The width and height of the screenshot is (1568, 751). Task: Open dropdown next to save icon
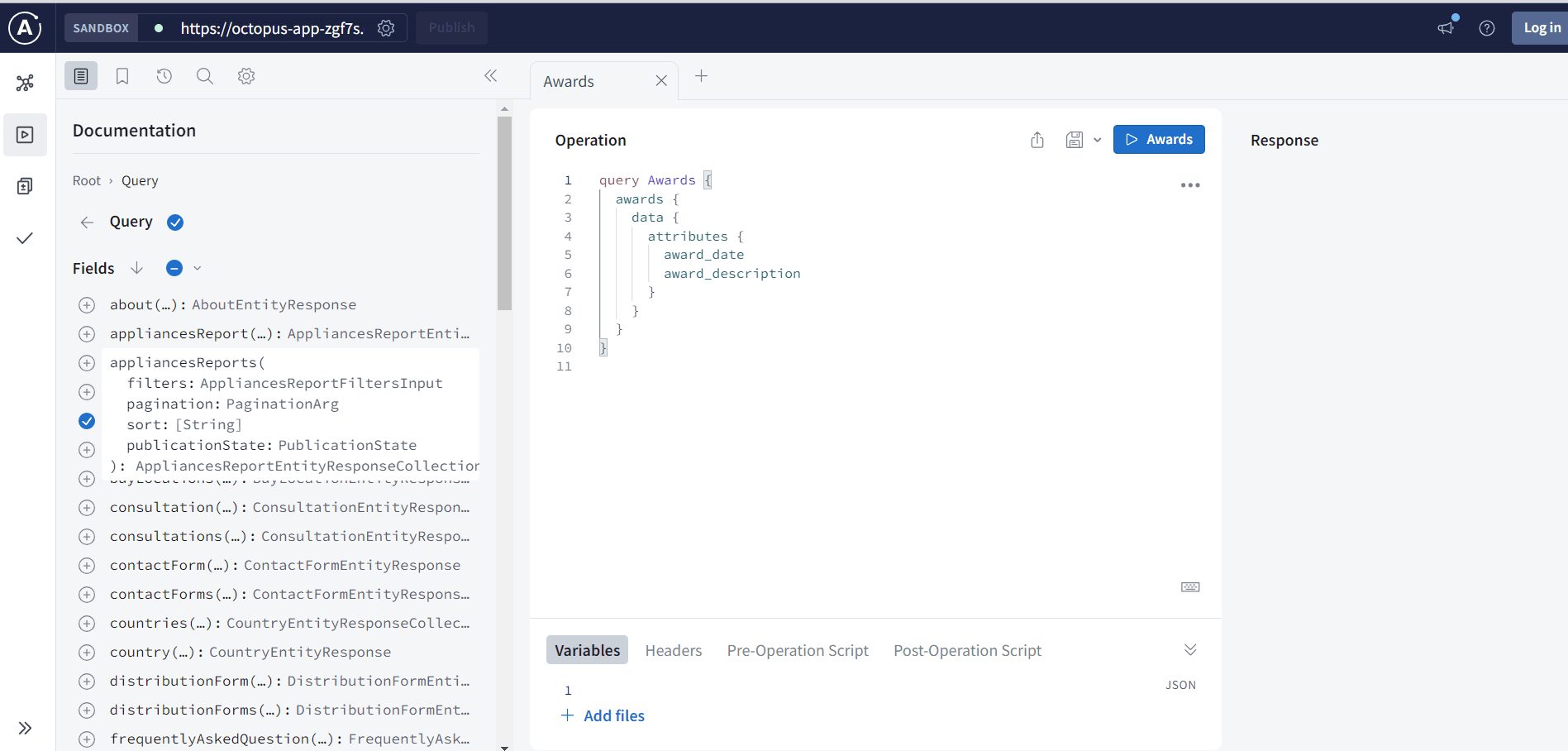1098,140
